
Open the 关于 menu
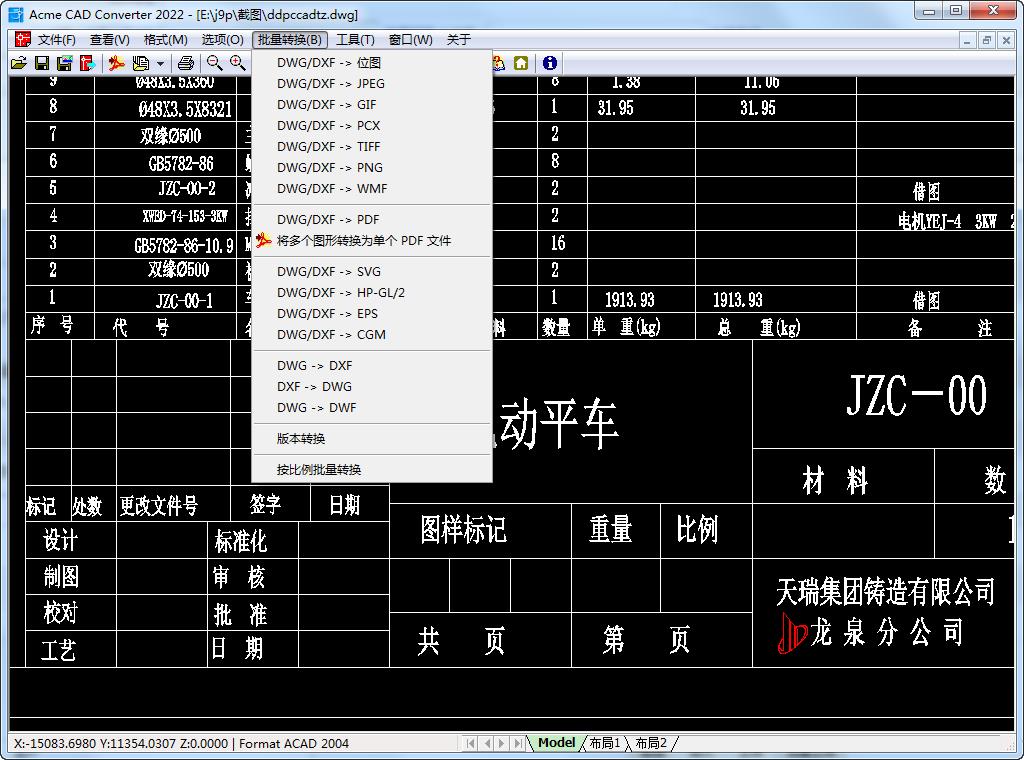(458, 40)
